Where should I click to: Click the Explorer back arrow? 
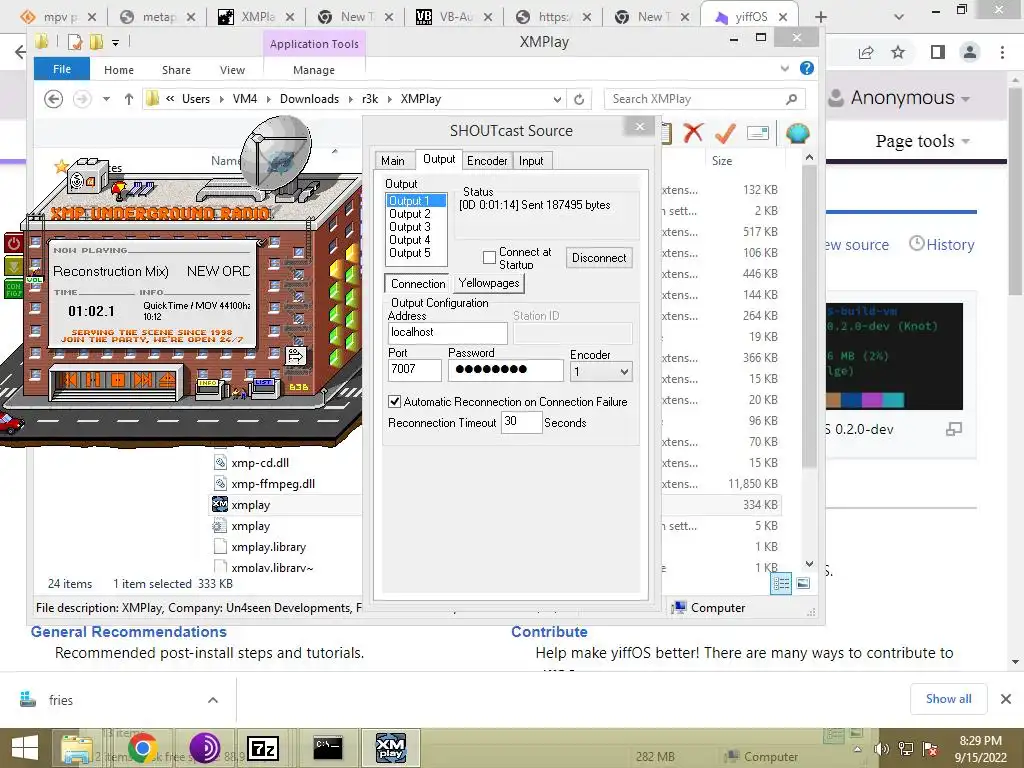click(x=54, y=99)
